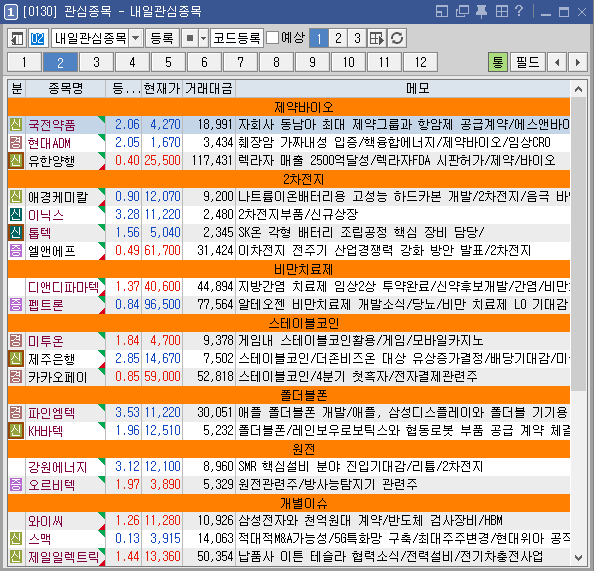The height and width of the screenshot is (571, 594).
Task: Click the 등... column header
Action: 124,89
